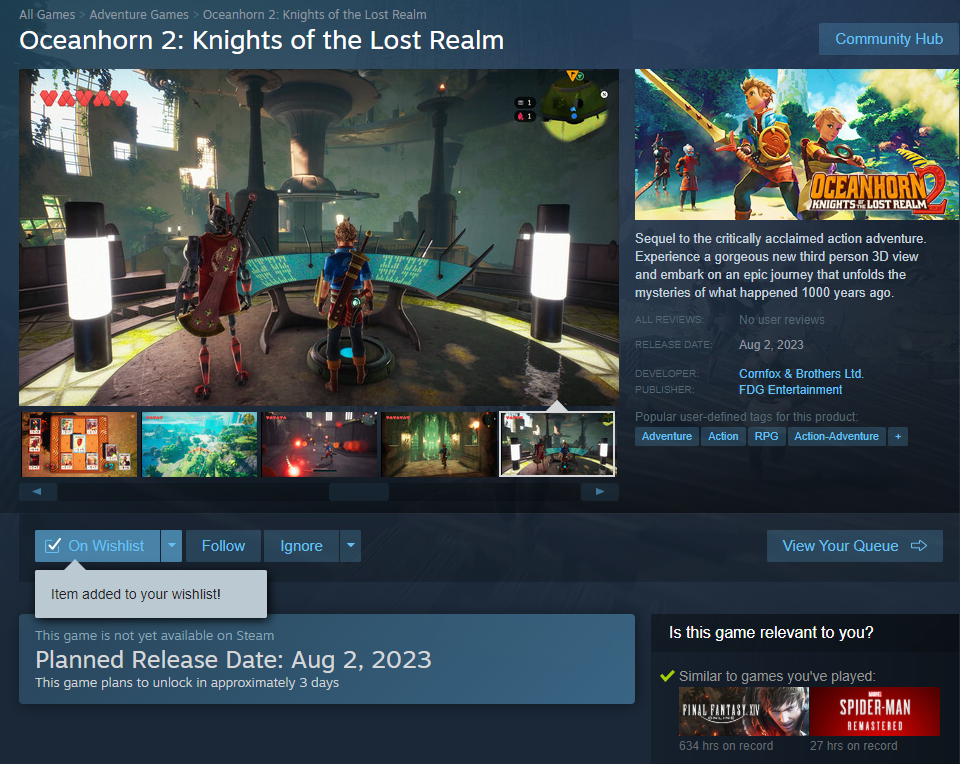This screenshot has height=764, width=960.
Task: Click the plus button to add tags
Action: [898, 436]
